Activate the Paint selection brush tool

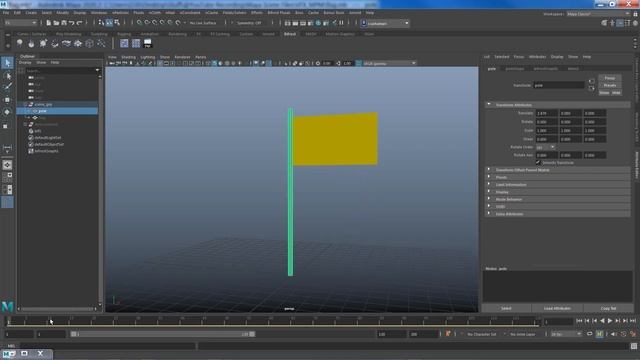click(x=7, y=87)
